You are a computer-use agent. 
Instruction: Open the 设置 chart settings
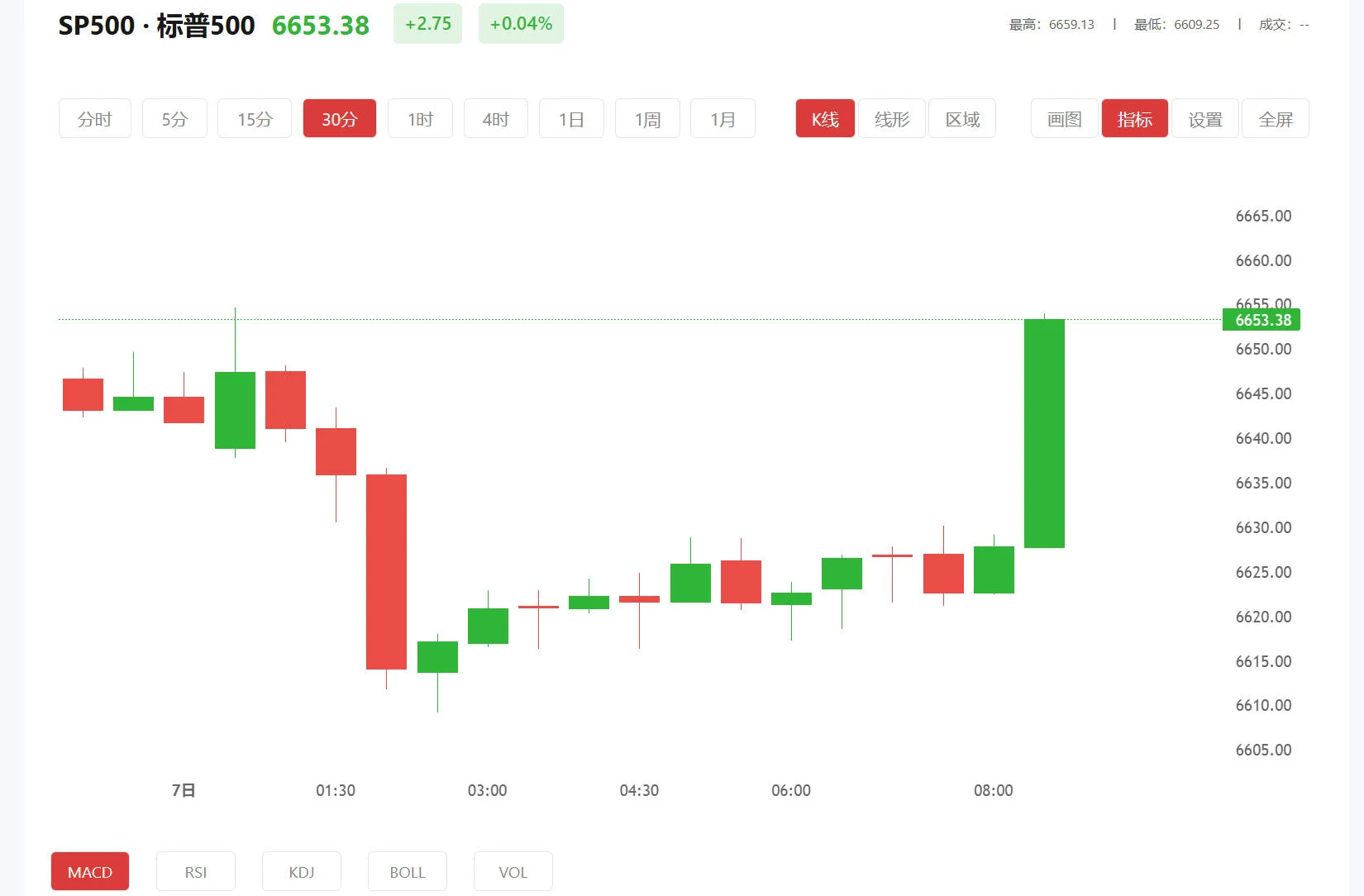coord(1204,118)
